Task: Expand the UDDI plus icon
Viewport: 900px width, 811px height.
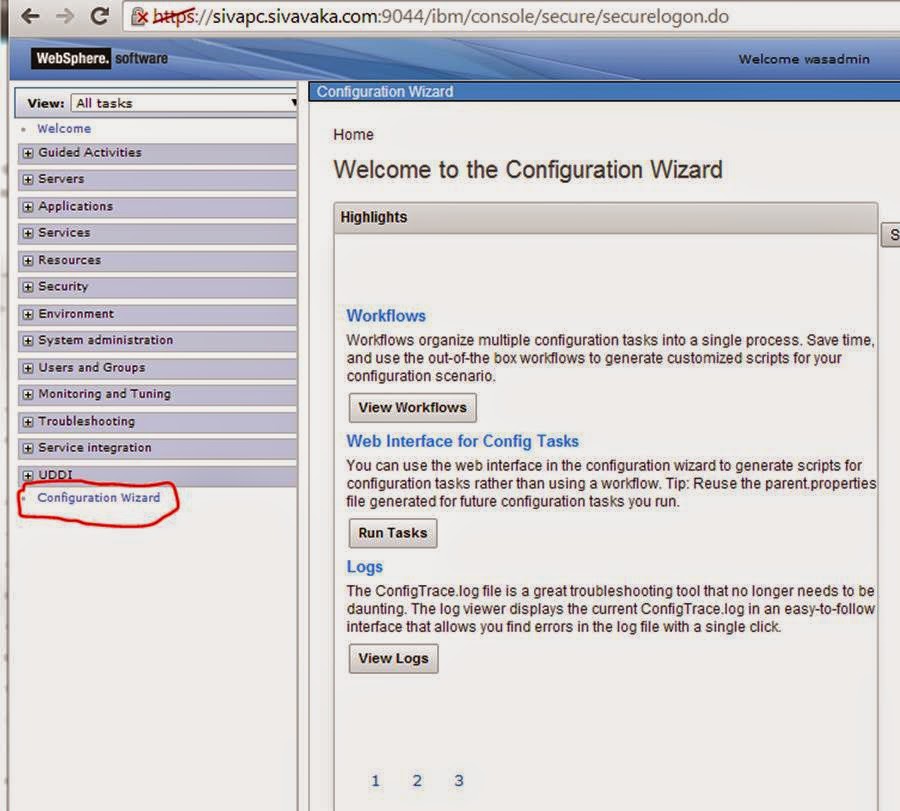Action: [x=28, y=475]
